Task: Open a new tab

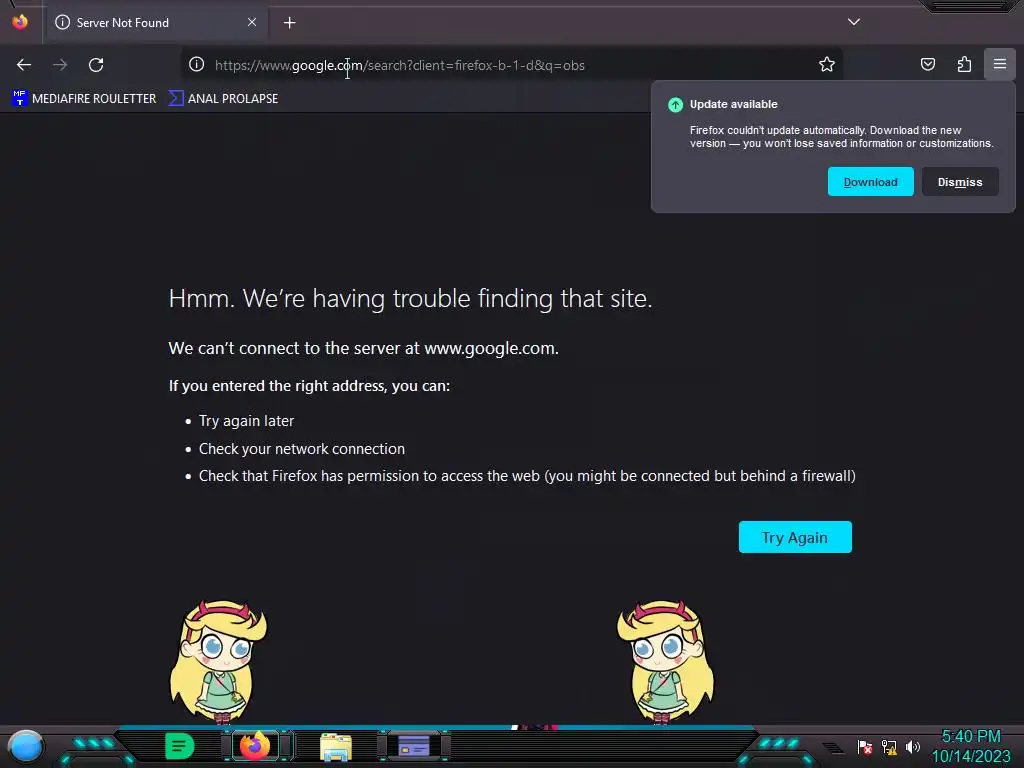Action: tap(289, 23)
